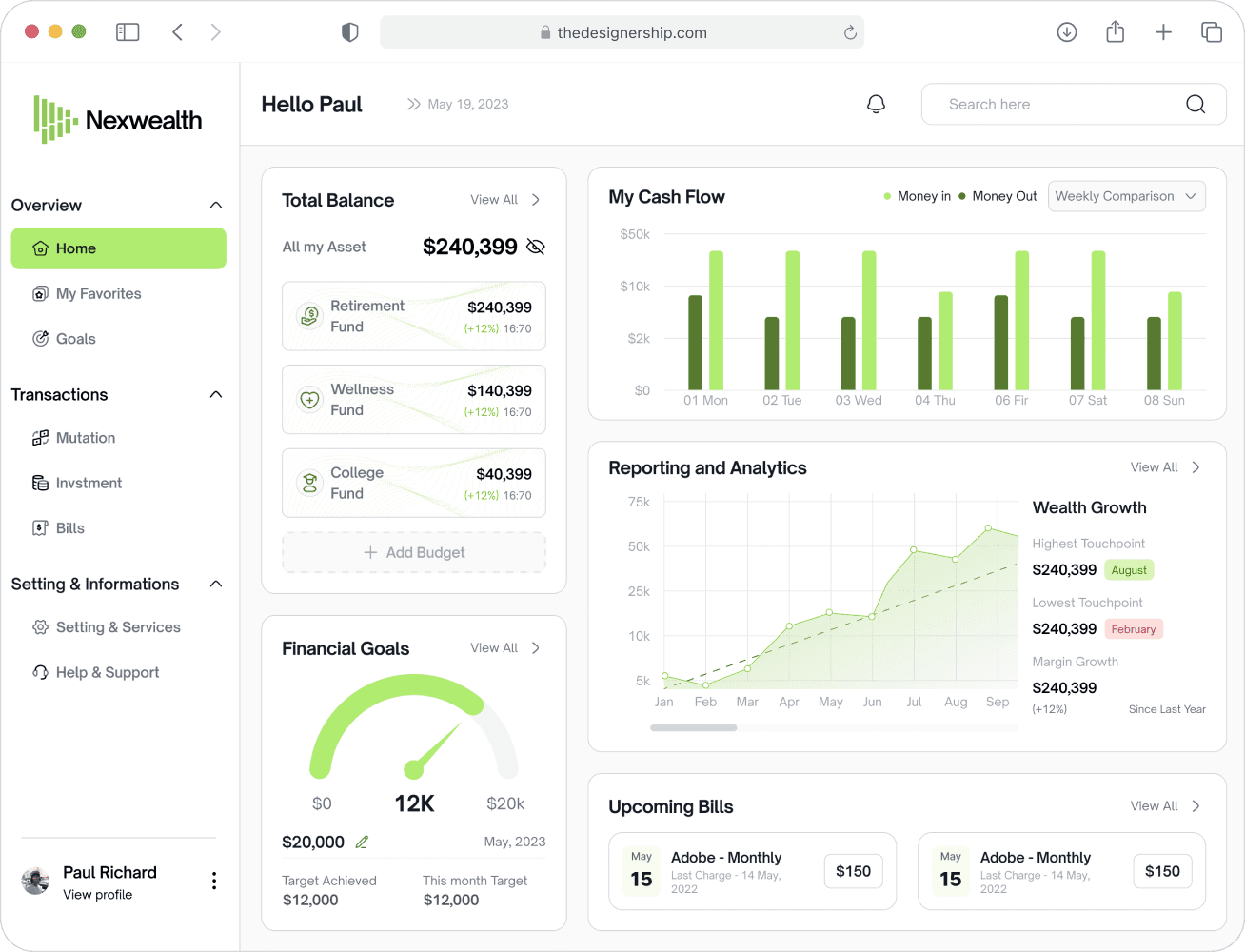
Task: Click the thedesignership.com address bar
Action: click(622, 32)
